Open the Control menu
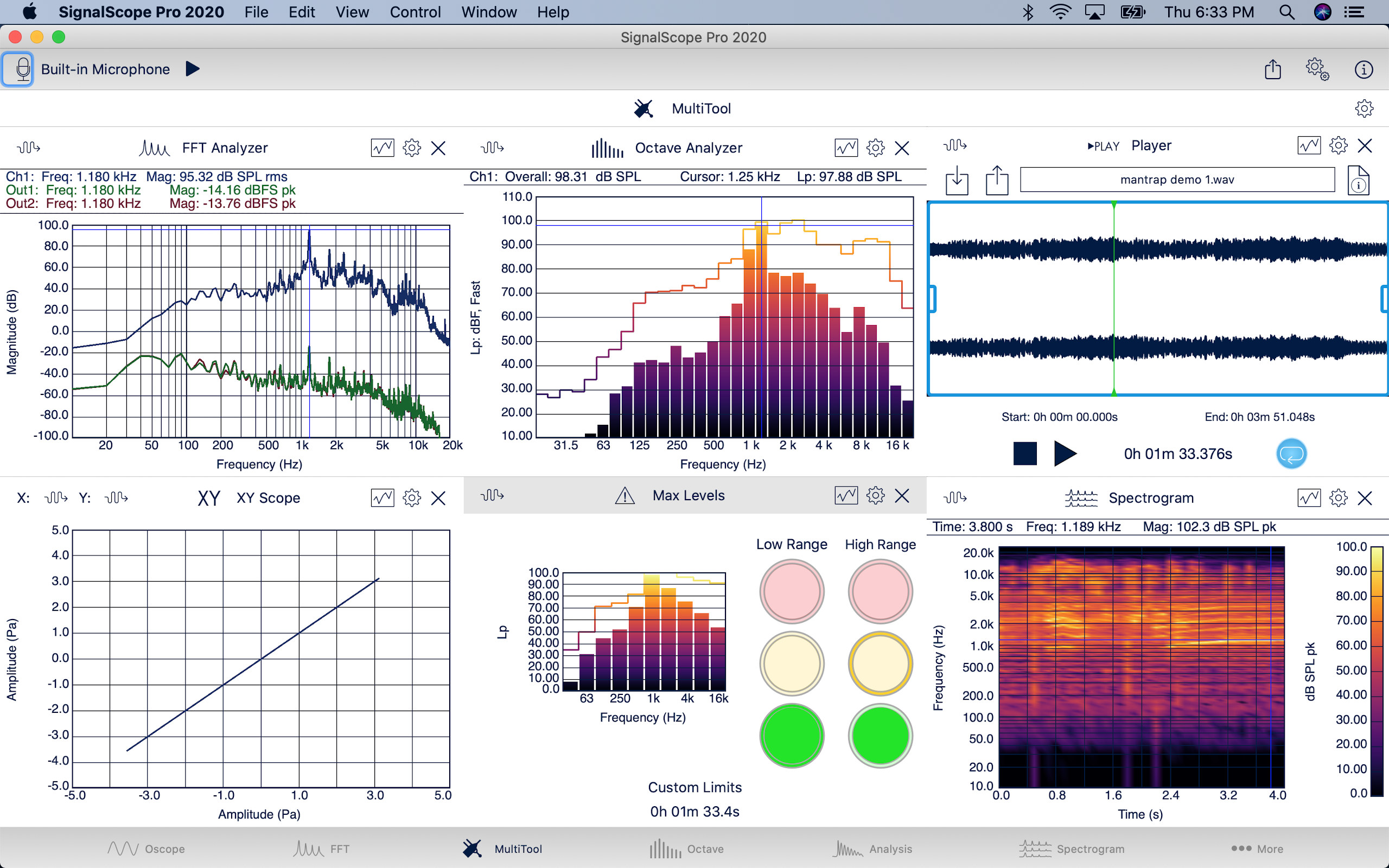The image size is (1389, 868). coord(415,12)
